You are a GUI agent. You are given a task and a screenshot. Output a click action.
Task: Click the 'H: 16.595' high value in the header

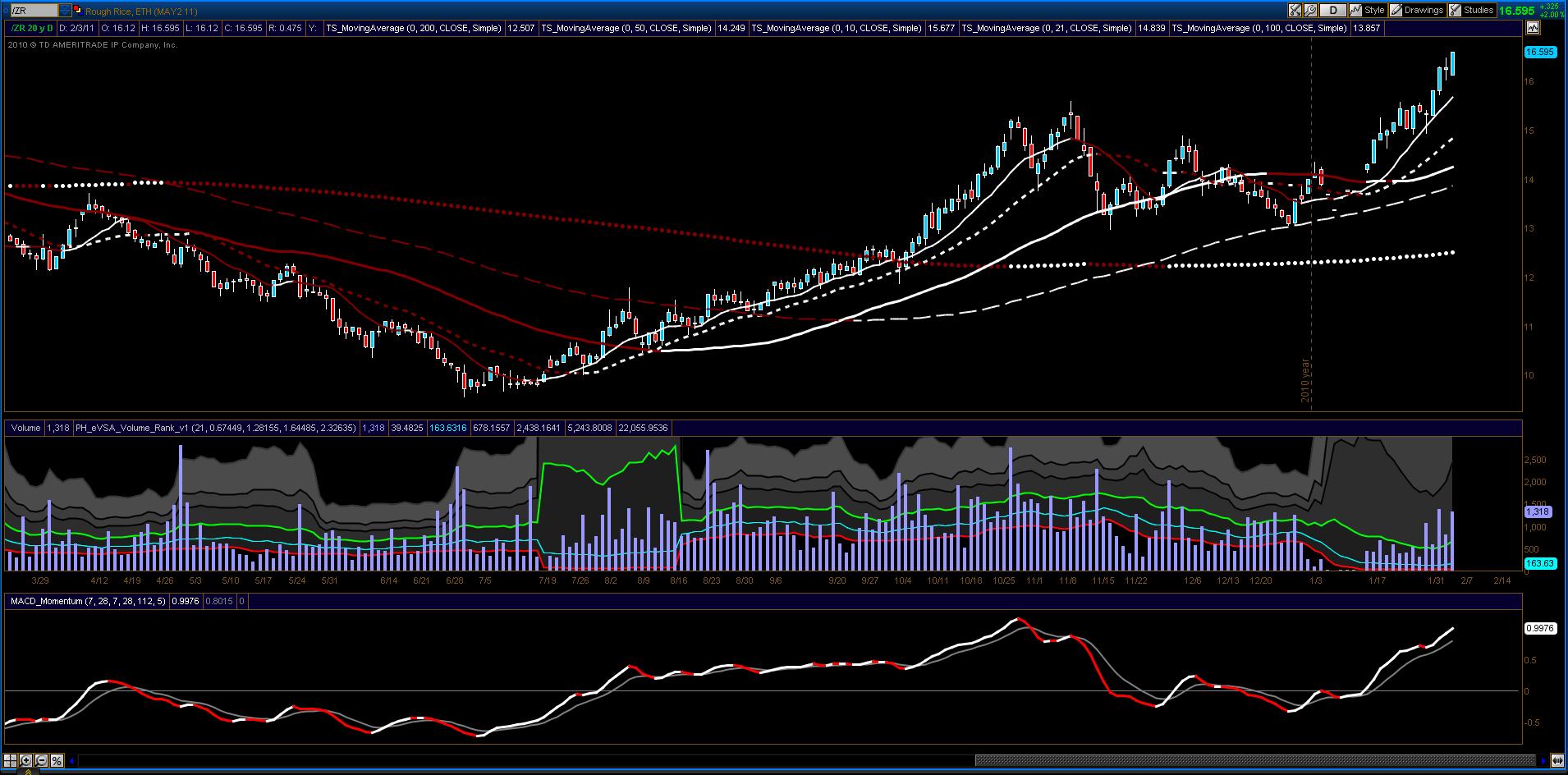click(160, 28)
